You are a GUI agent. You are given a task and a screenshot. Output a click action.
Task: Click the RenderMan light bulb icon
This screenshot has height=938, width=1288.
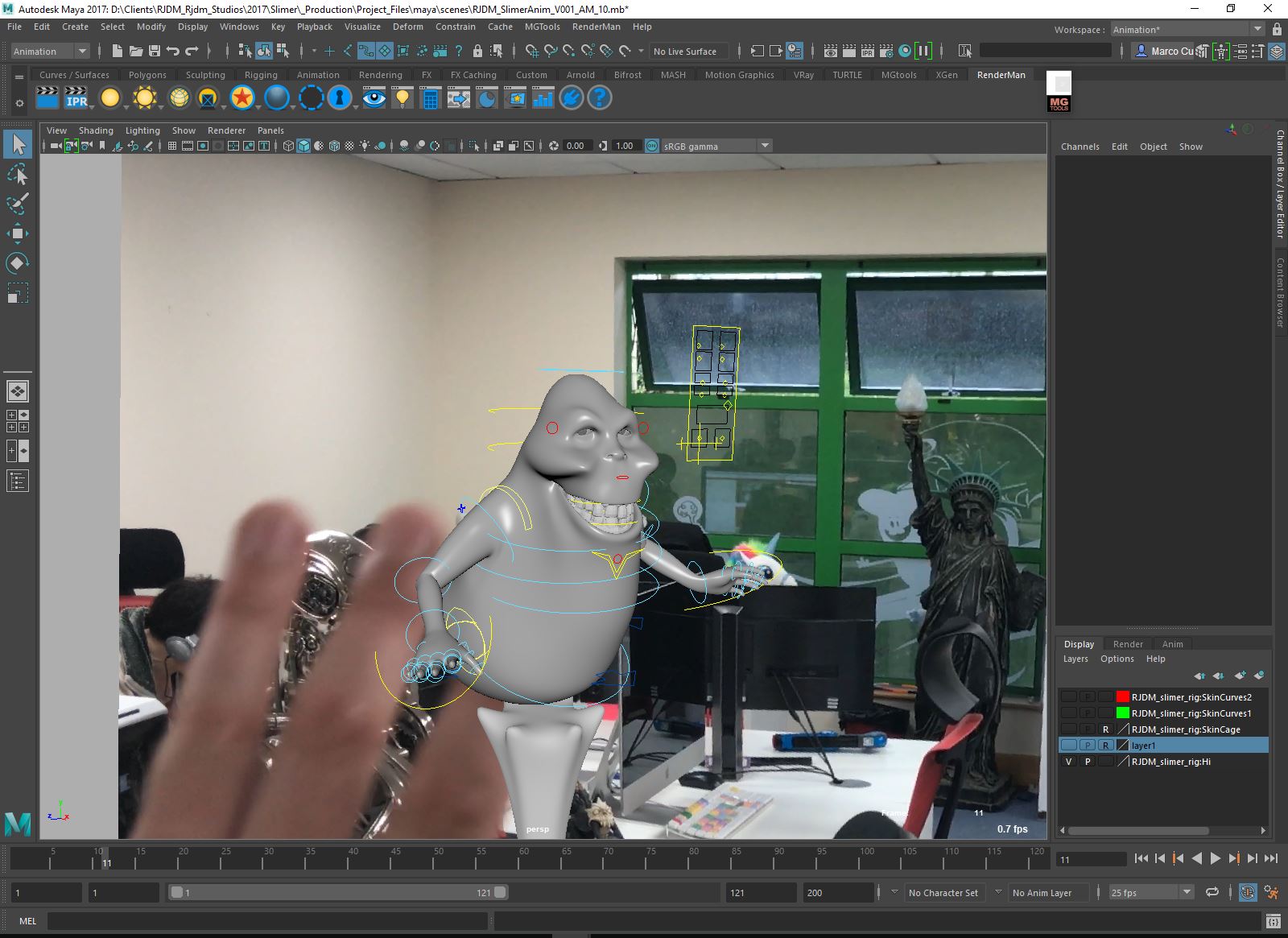(402, 98)
